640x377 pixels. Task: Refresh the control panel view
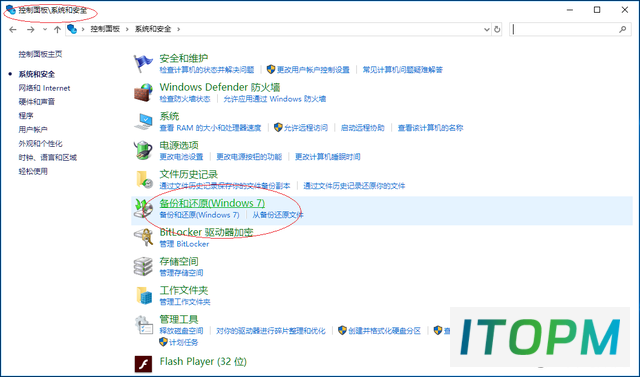click(497, 29)
